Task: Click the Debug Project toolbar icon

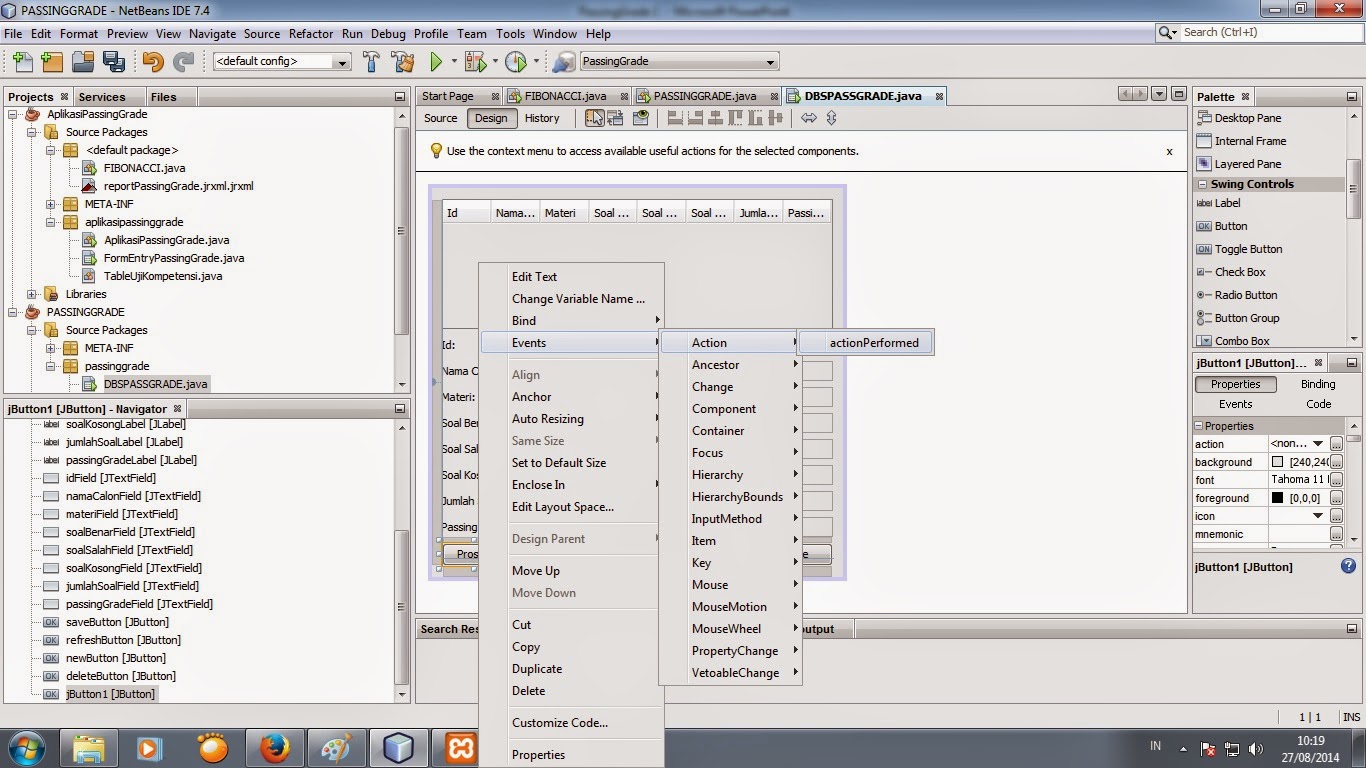Action: tap(475, 61)
